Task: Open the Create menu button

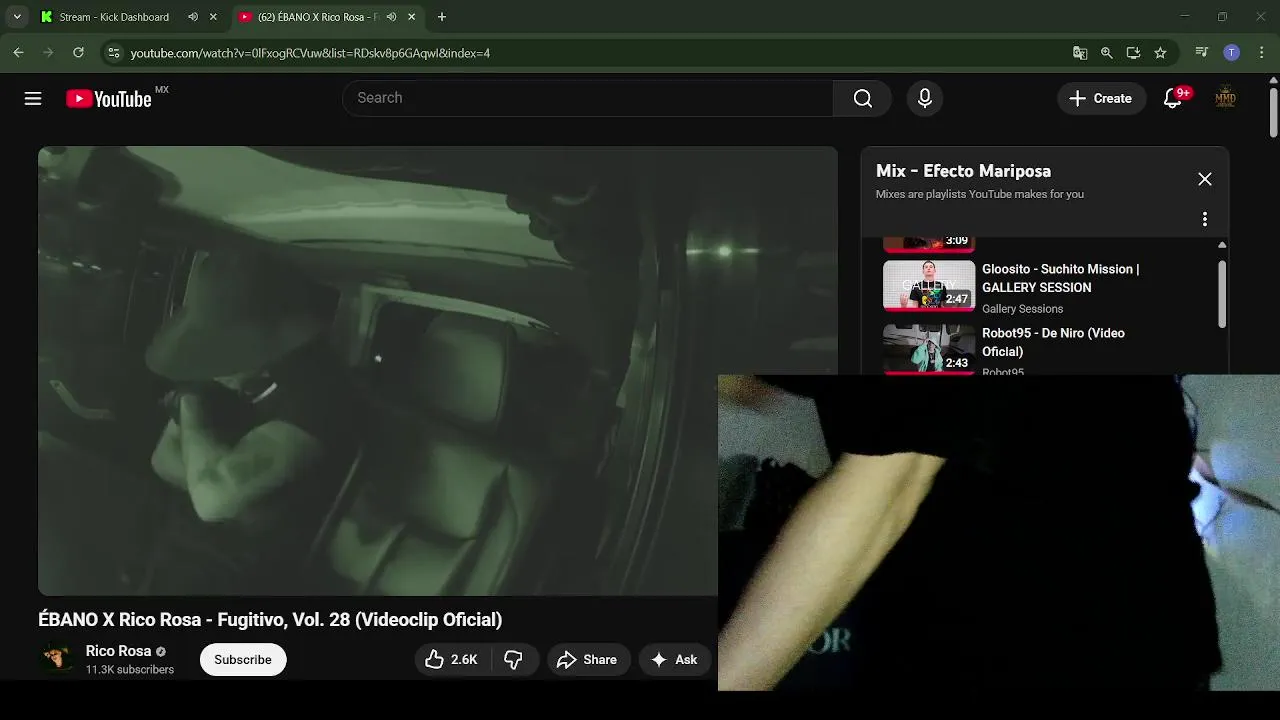Action: coord(1101,98)
